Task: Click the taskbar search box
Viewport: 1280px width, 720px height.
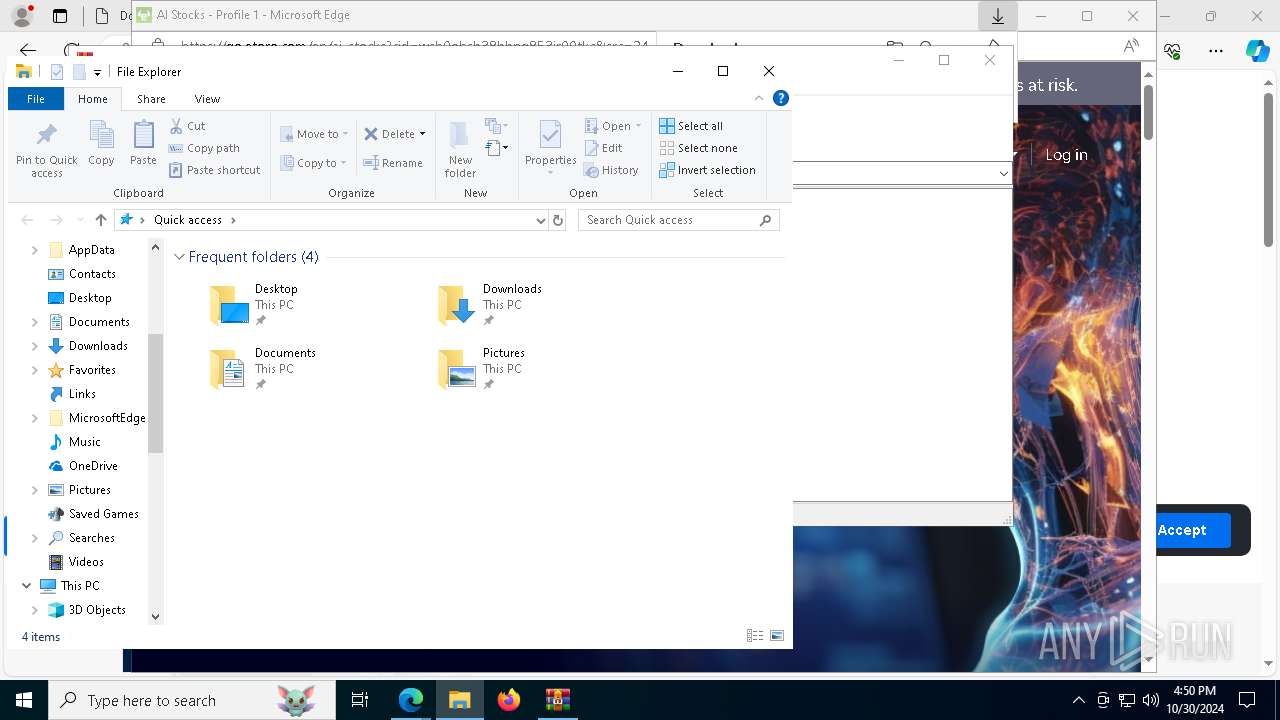Action: 192,700
